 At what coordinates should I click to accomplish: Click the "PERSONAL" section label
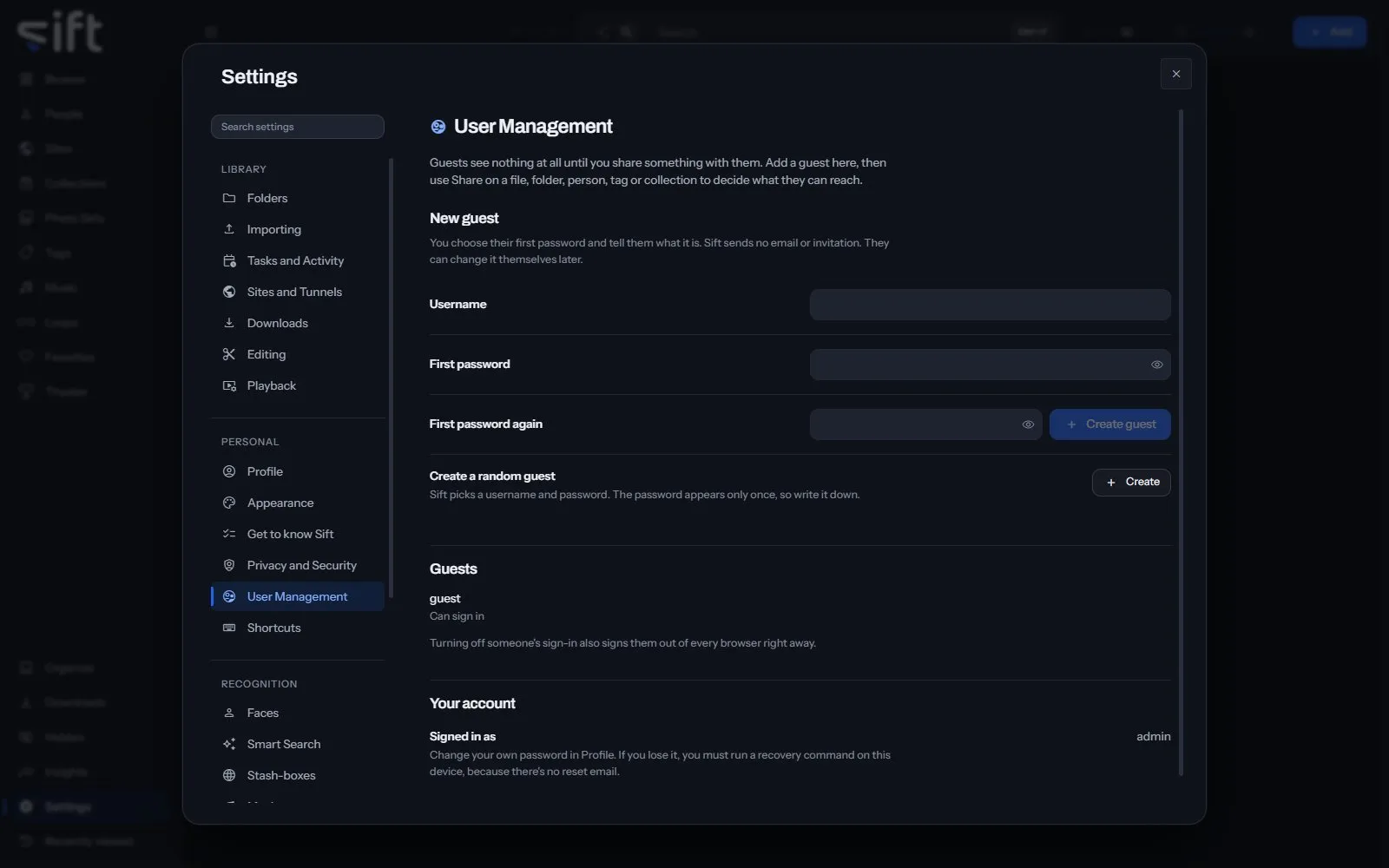click(250, 442)
